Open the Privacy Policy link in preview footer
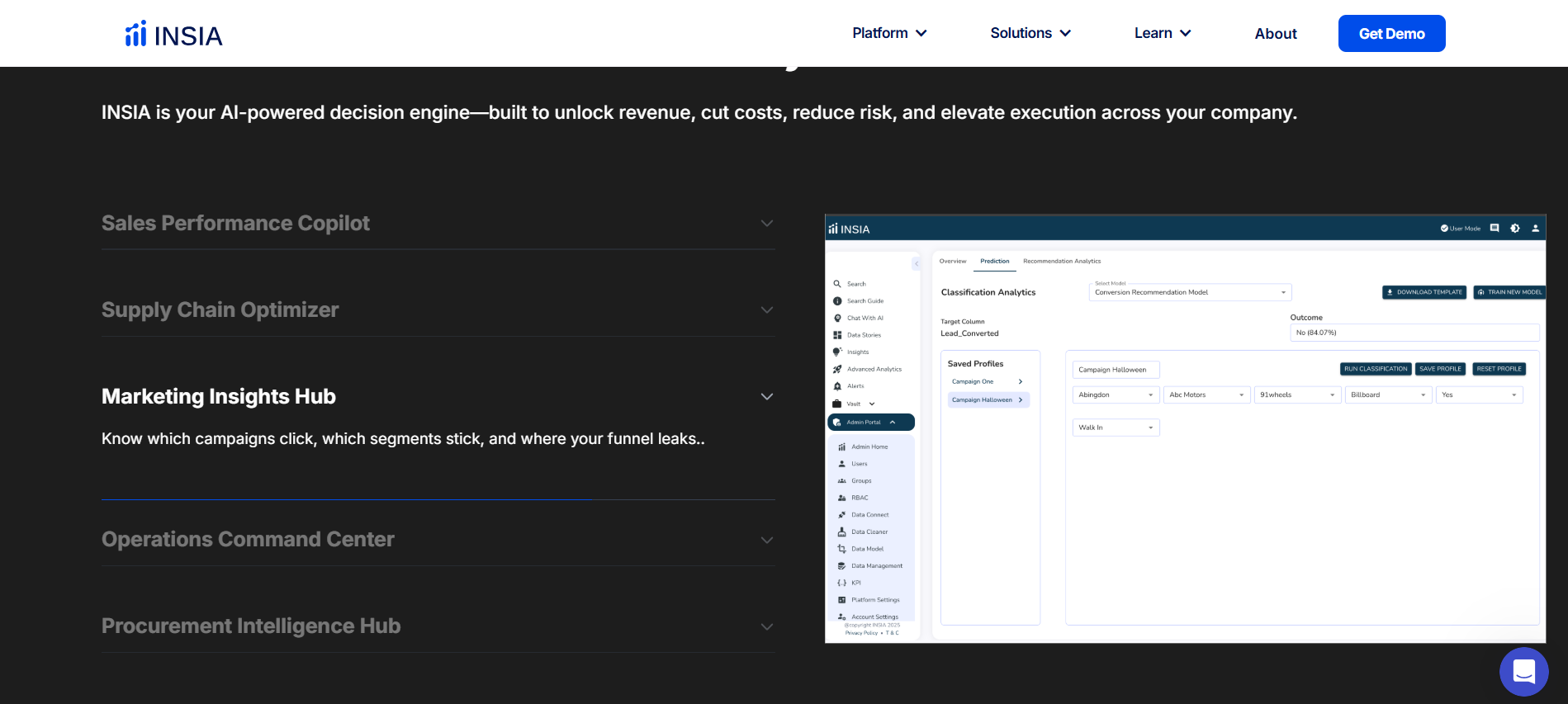Viewport: 1568px width, 704px height. pyautogui.click(x=861, y=633)
